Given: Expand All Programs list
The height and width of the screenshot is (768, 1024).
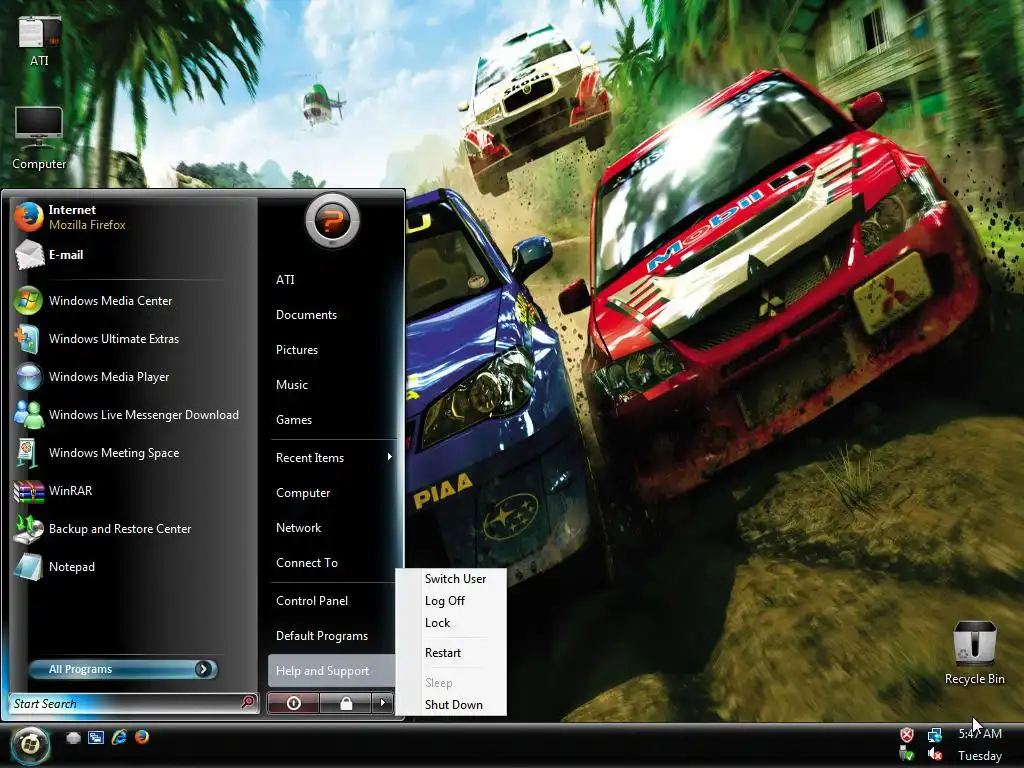Looking at the screenshot, I should point(123,669).
